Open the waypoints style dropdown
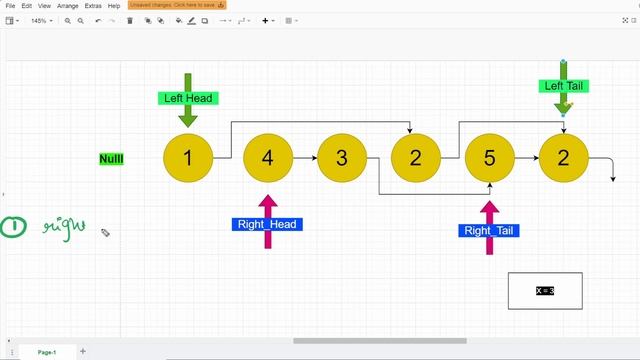 point(244,21)
